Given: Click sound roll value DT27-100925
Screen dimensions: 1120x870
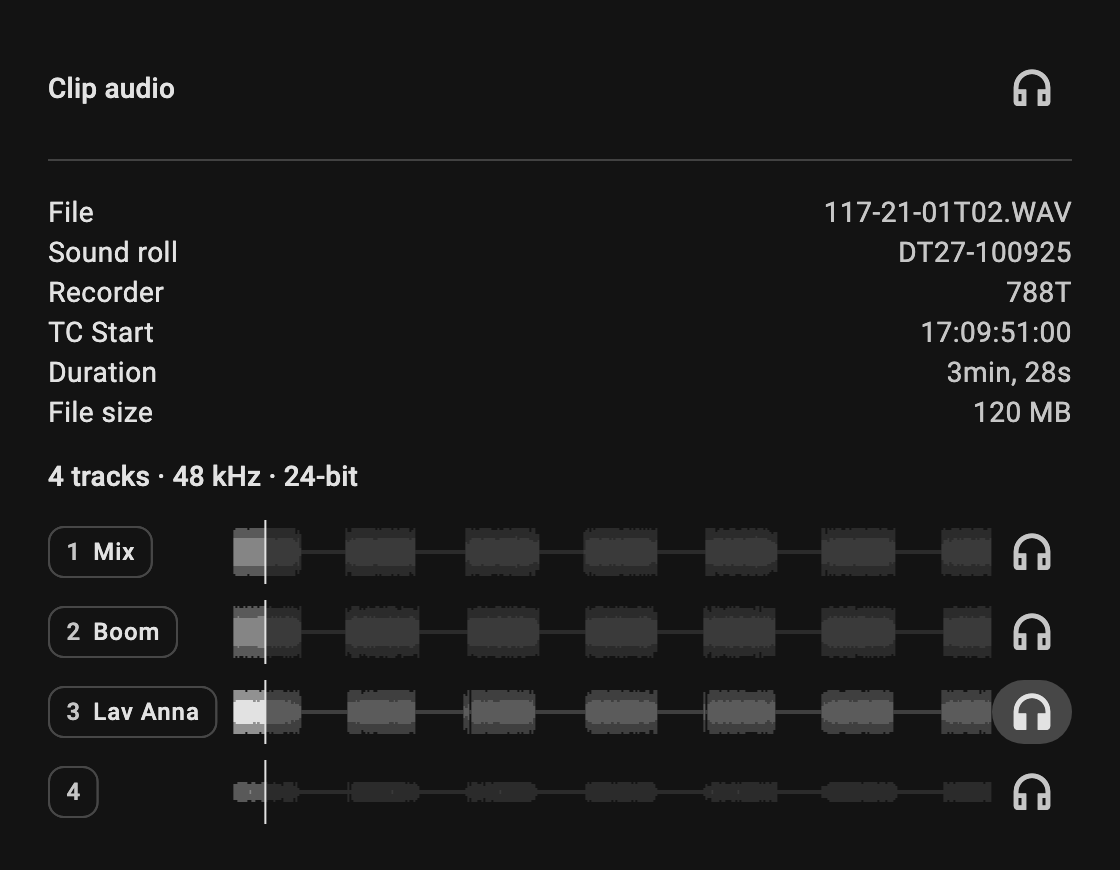Looking at the screenshot, I should click(984, 252).
